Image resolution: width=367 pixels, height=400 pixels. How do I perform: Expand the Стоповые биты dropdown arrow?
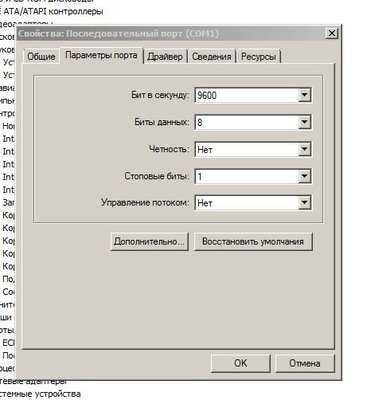304,176
